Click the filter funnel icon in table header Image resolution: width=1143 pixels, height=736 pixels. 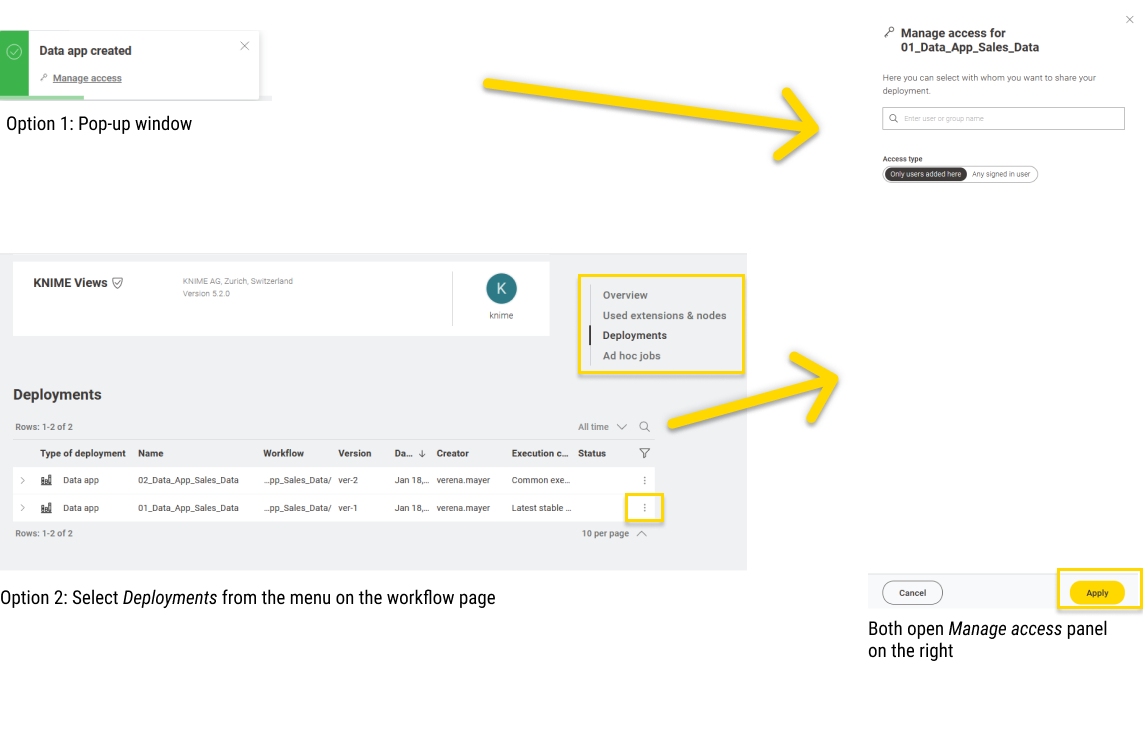[644, 454]
